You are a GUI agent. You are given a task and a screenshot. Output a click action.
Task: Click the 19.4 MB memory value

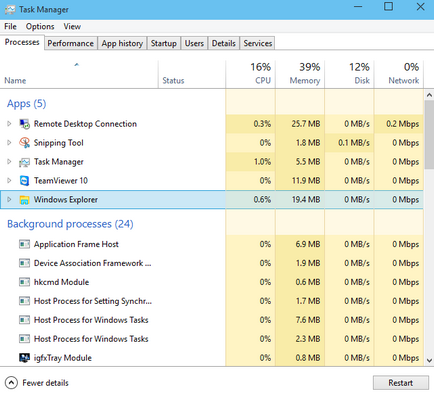click(x=306, y=200)
